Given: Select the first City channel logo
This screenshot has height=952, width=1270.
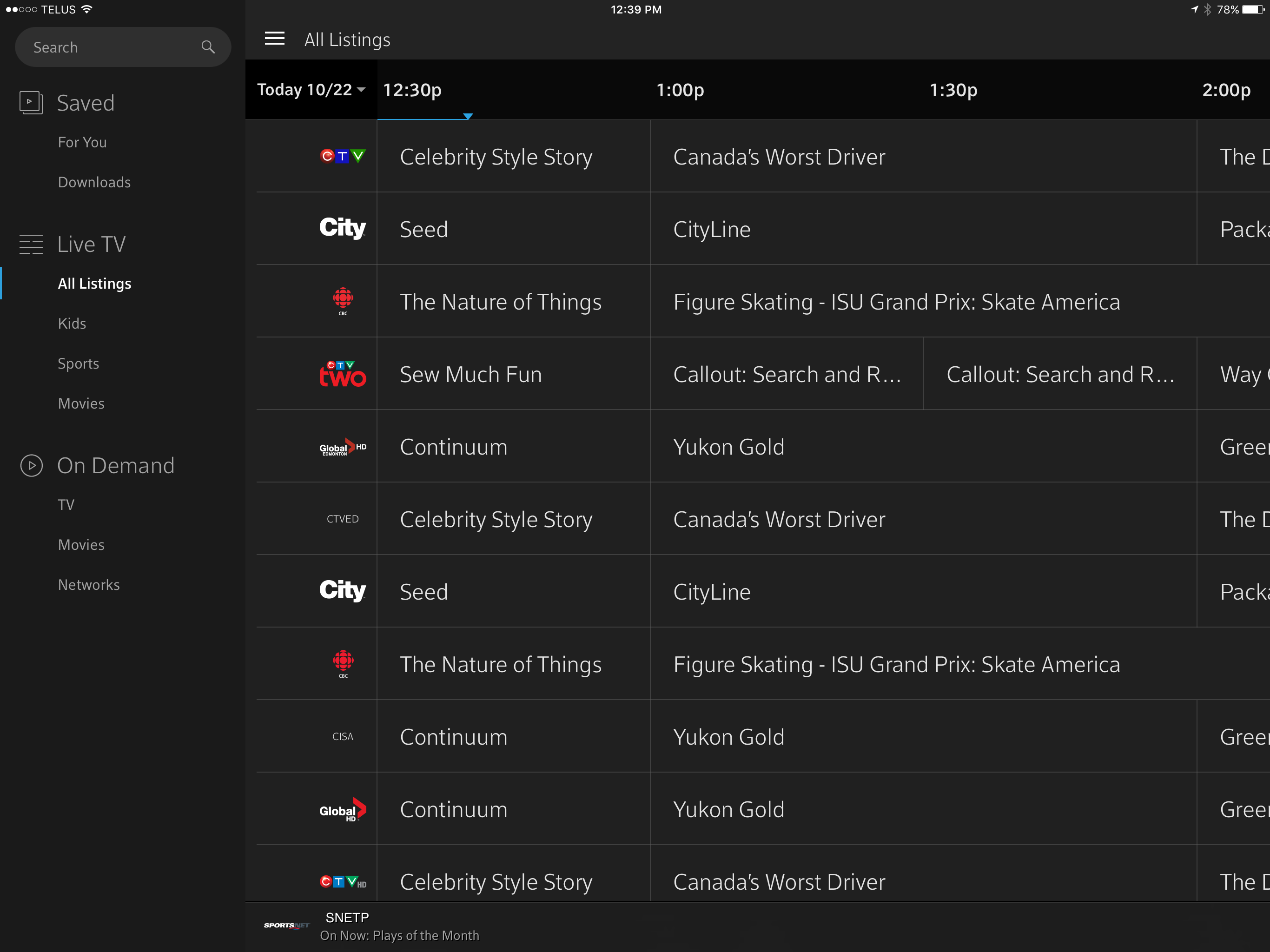Looking at the screenshot, I should pyautogui.click(x=343, y=228).
